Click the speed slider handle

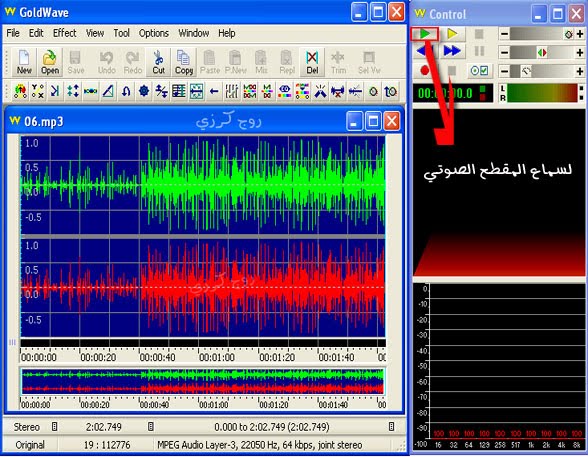526,71
